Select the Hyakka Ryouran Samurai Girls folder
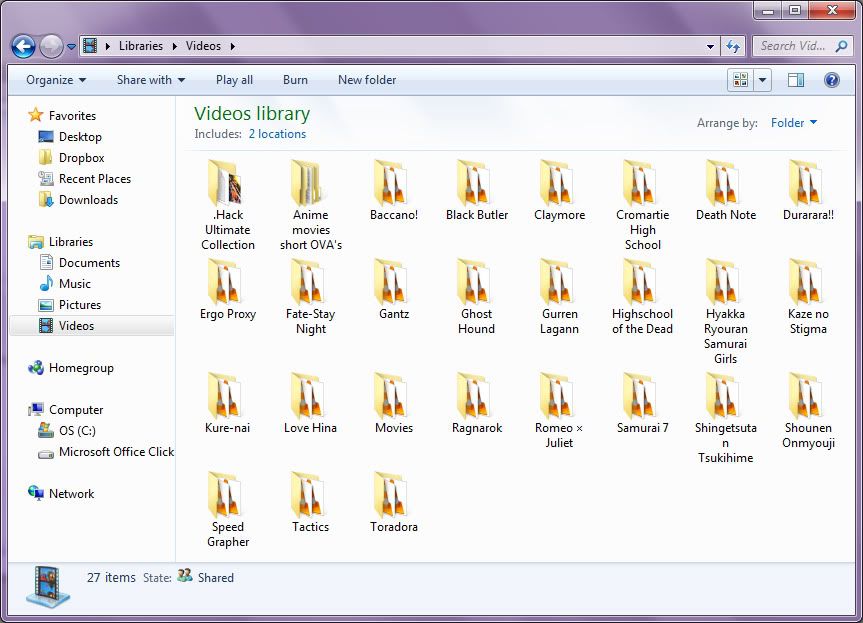Viewport: 863px width, 623px height. point(725,312)
